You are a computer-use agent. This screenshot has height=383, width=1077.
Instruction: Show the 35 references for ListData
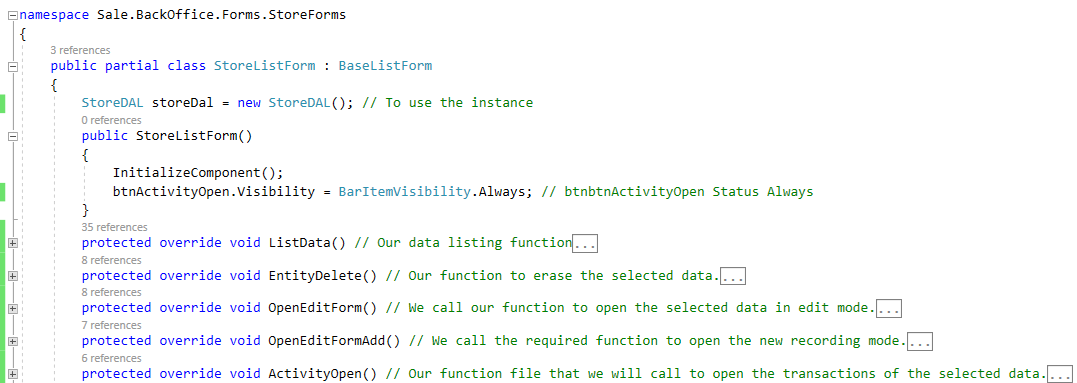point(114,227)
